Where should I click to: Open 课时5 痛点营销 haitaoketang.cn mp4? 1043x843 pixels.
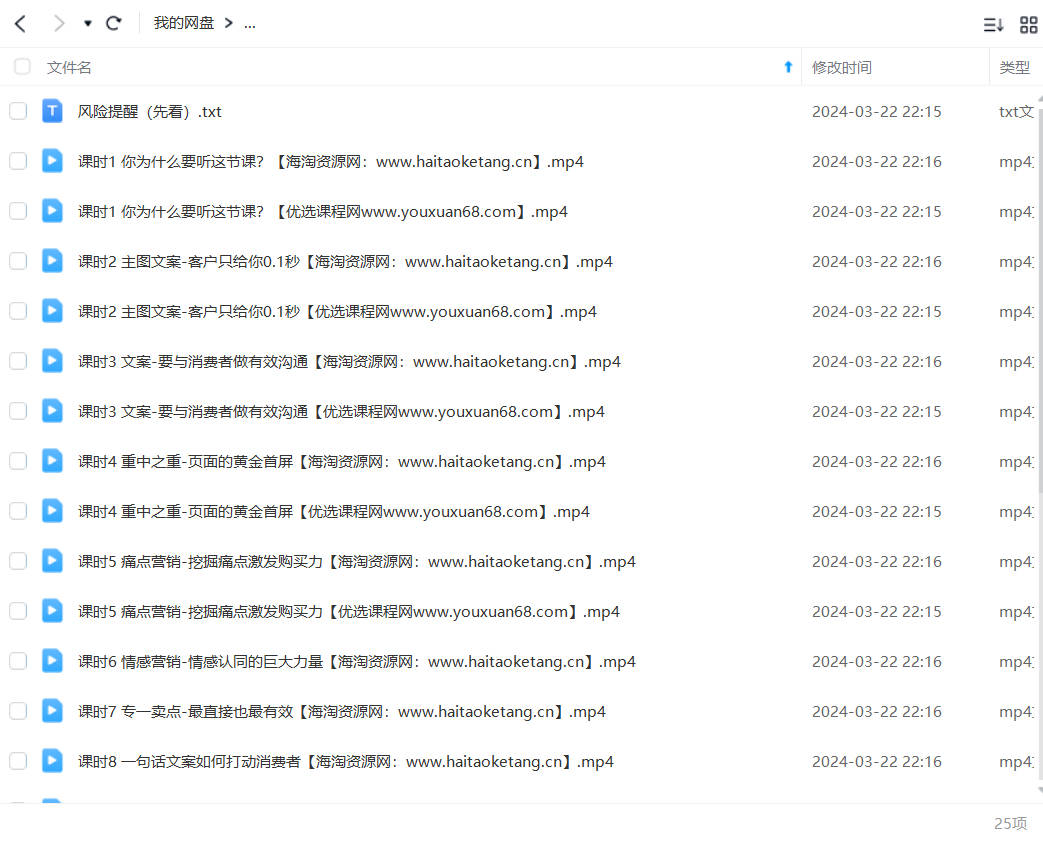(357, 562)
